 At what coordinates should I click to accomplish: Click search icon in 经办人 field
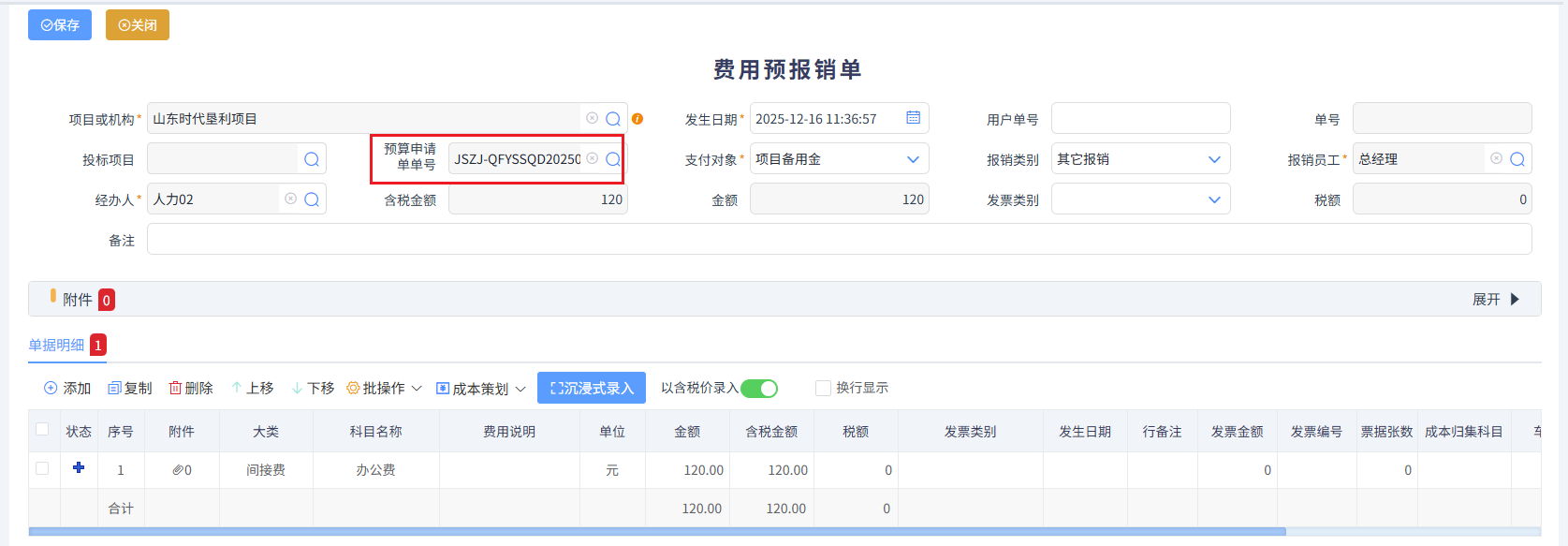pyautogui.click(x=312, y=199)
